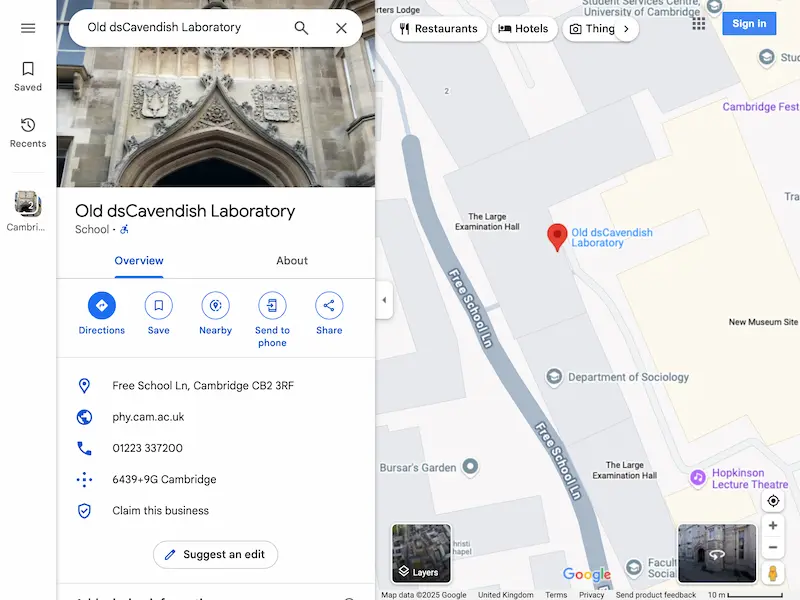
Task: Clear the search with X button
Action: [341, 28]
